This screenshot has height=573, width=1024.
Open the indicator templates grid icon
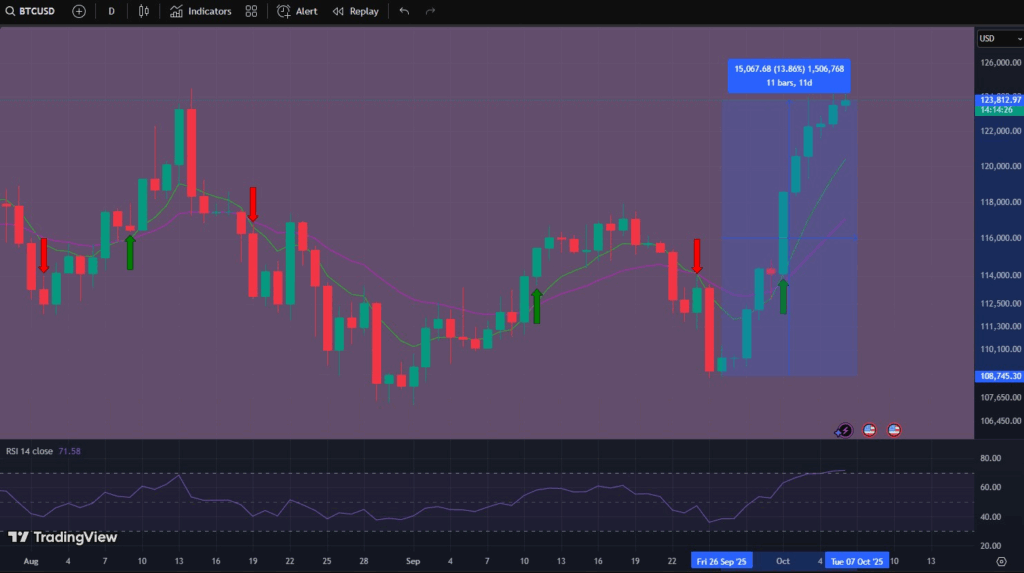coord(251,11)
